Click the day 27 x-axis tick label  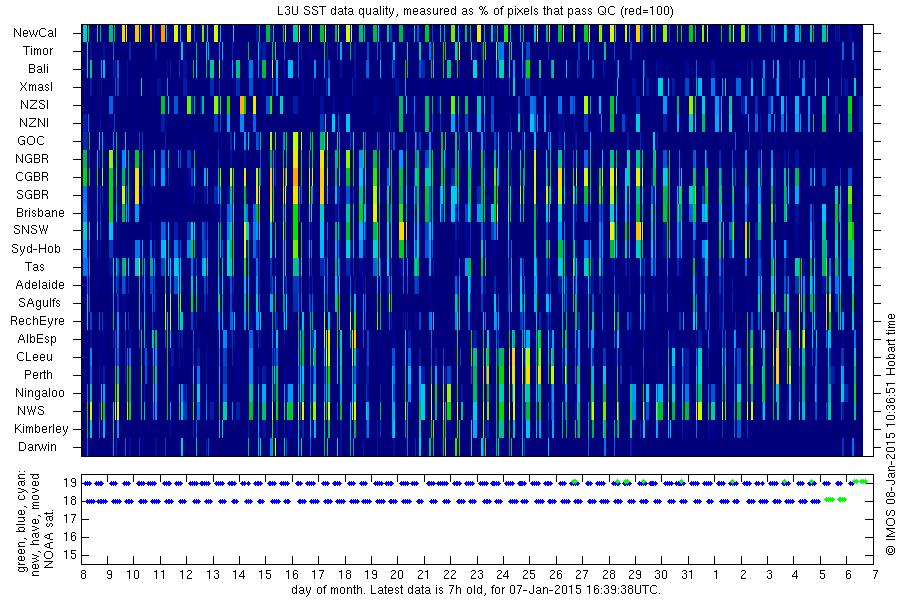click(582, 575)
